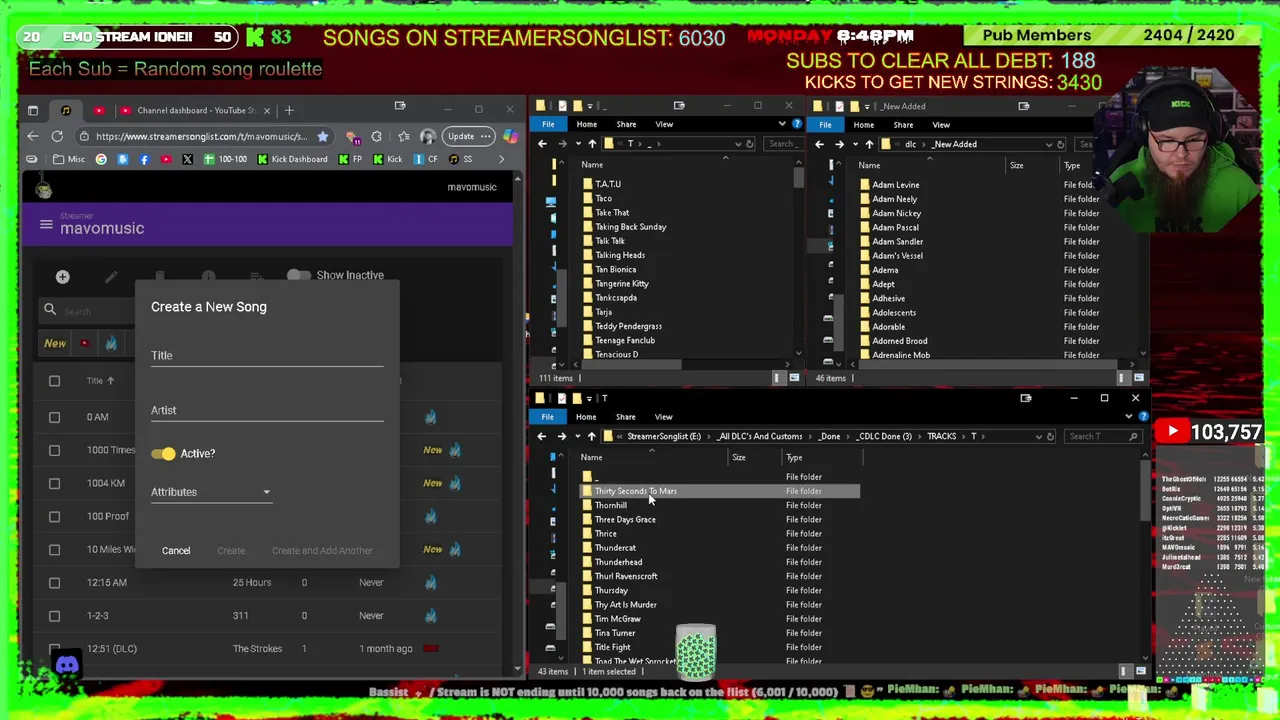This screenshot has width=1280, height=720.
Task: Open new browser tab with plus button
Action: pyautogui.click(x=289, y=110)
